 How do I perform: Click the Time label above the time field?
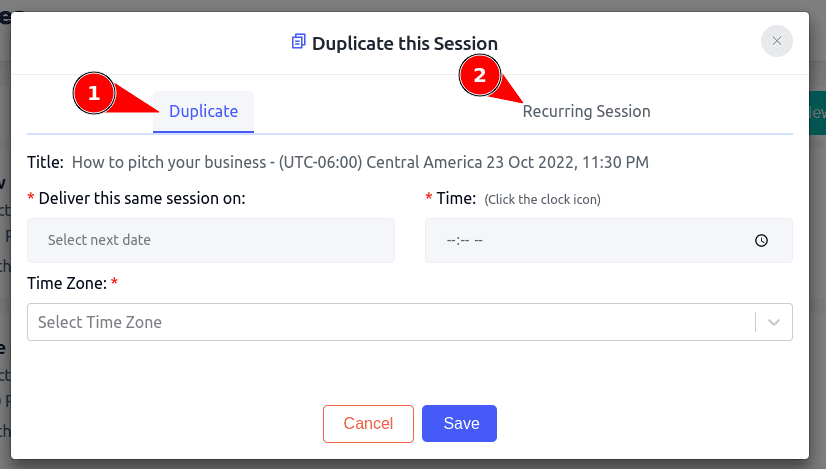[456, 198]
